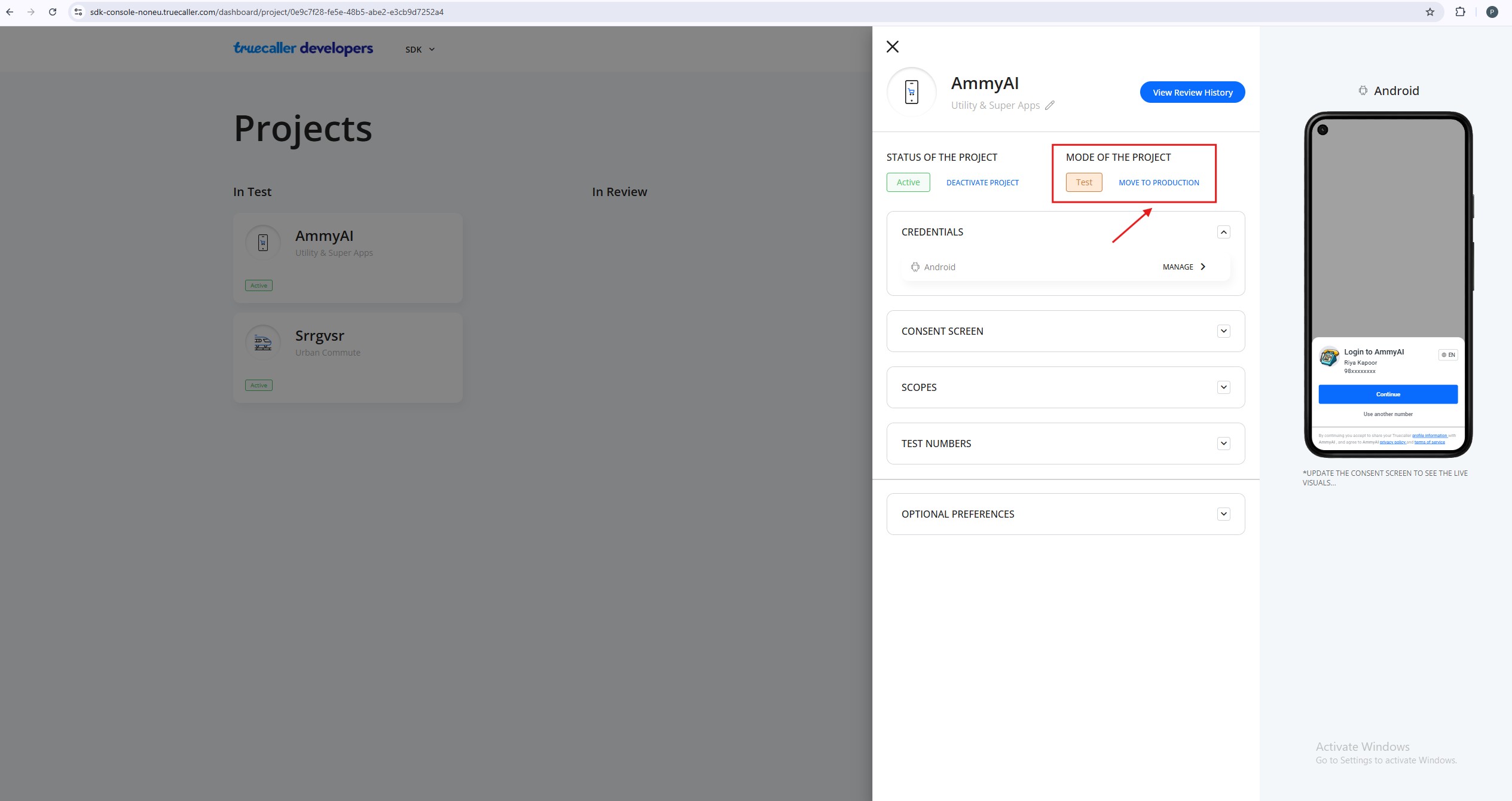Click the browser back arrow
This screenshot has width=1512, height=801.
(x=10, y=12)
